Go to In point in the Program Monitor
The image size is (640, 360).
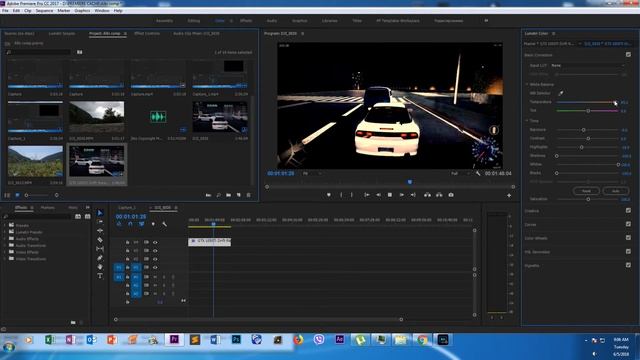click(367, 195)
